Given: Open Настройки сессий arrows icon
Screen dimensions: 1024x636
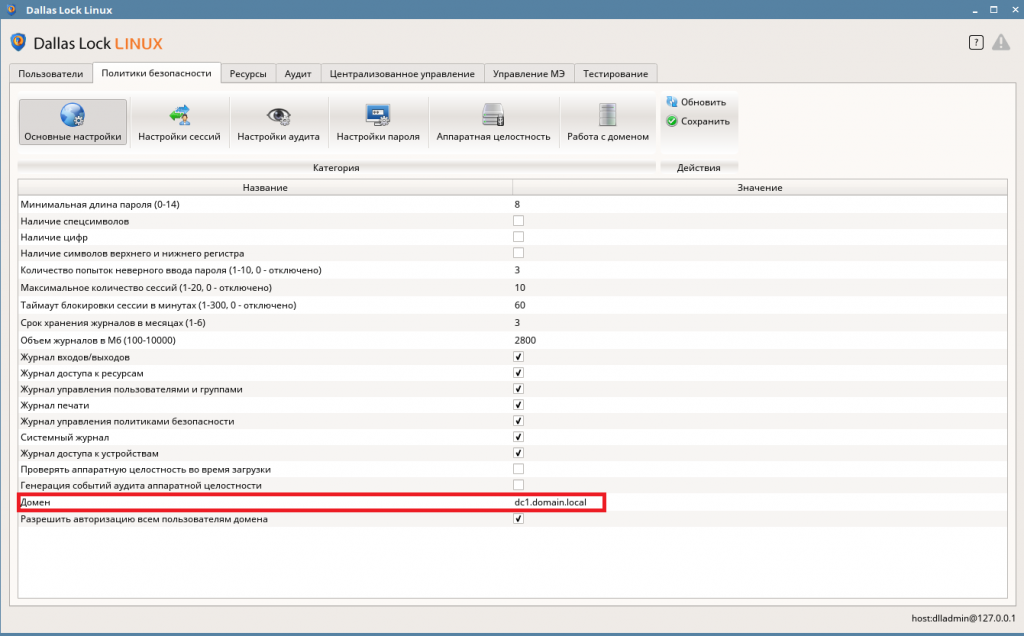Looking at the screenshot, I should pos(180,115).
